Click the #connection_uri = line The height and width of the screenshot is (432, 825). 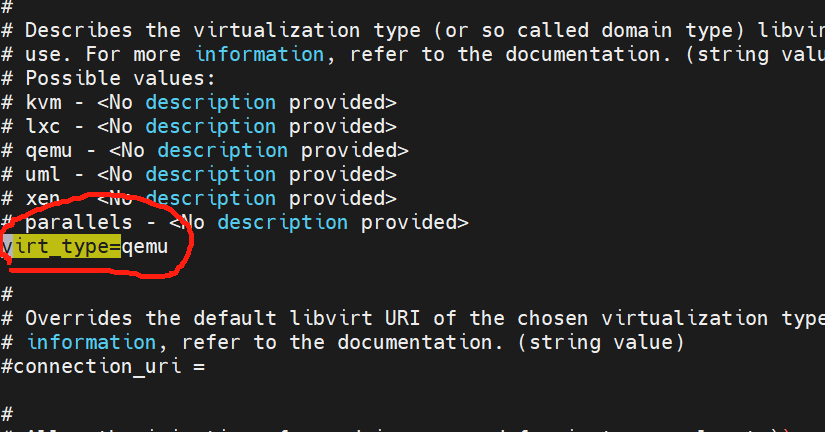pyautogui.click(x=103, y=366)
